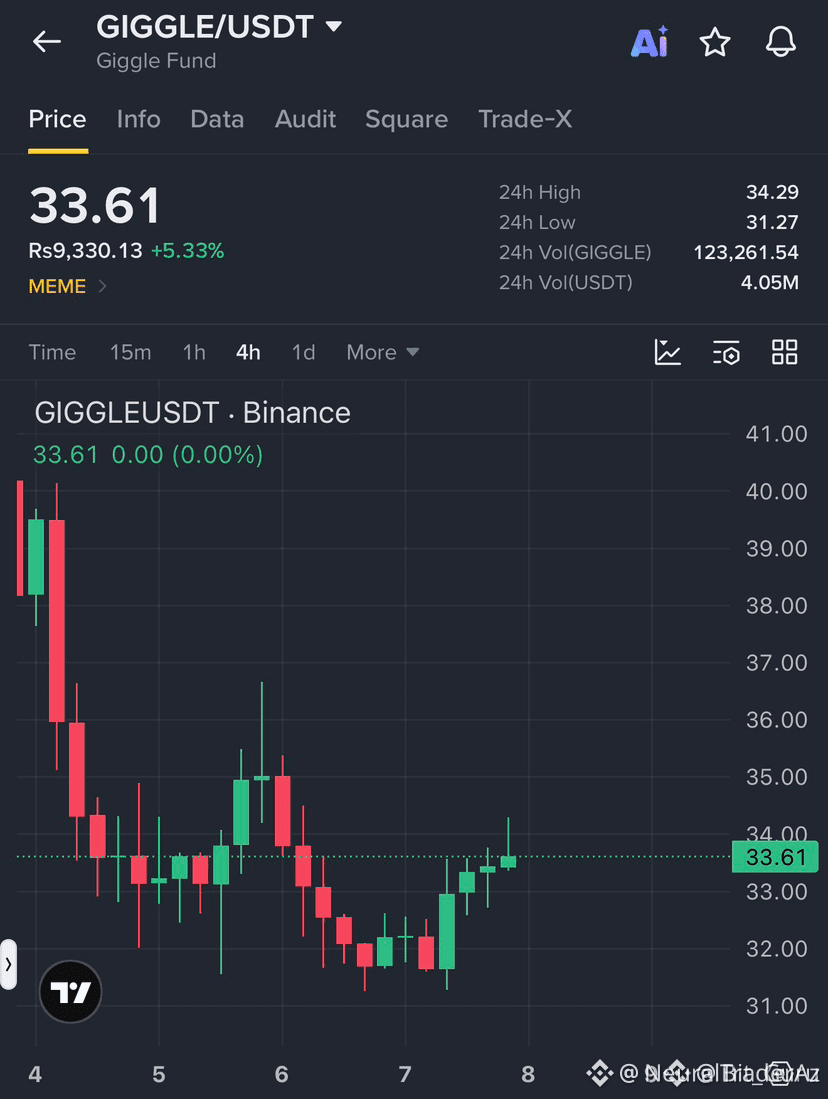Tap the Rs9,330.13 converted price
This screenshot has width=828, height=1099.
pyautogui.click(x=86, y=251)
